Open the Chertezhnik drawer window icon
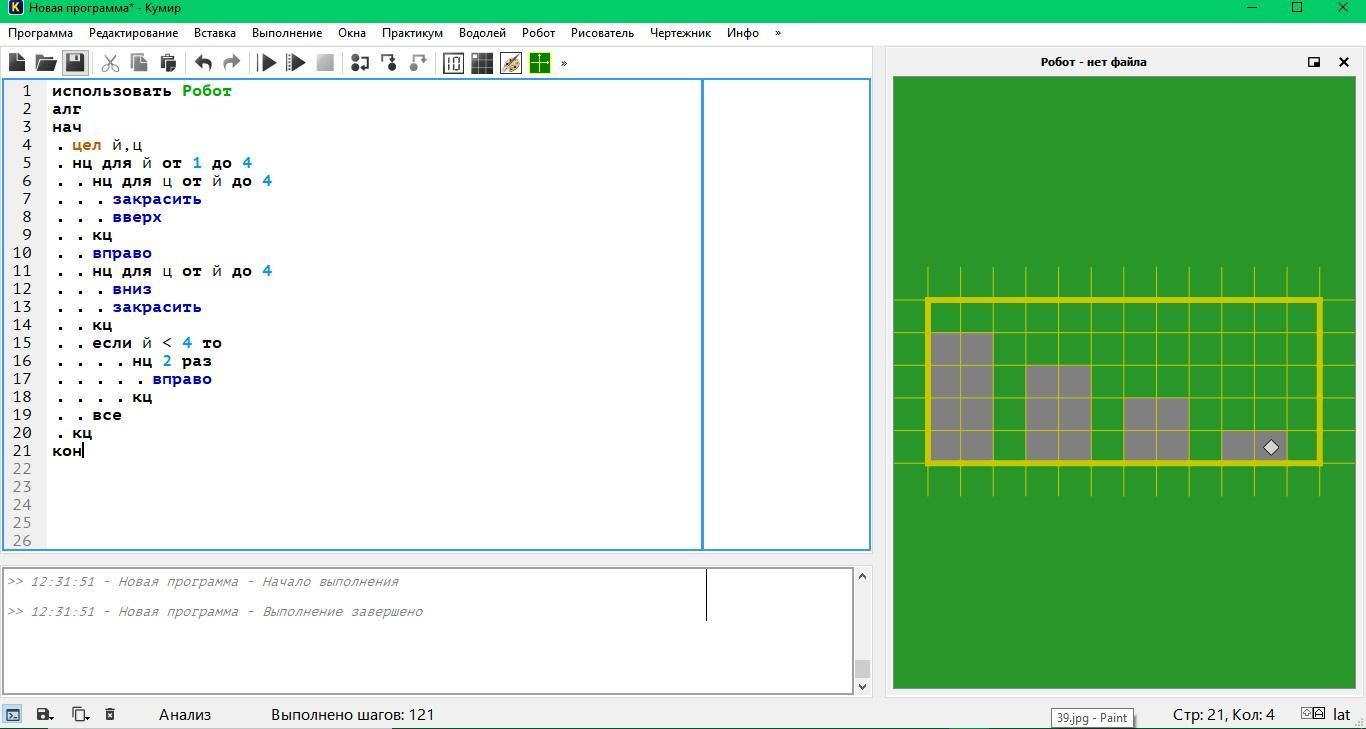 click(x=540, y=63)
